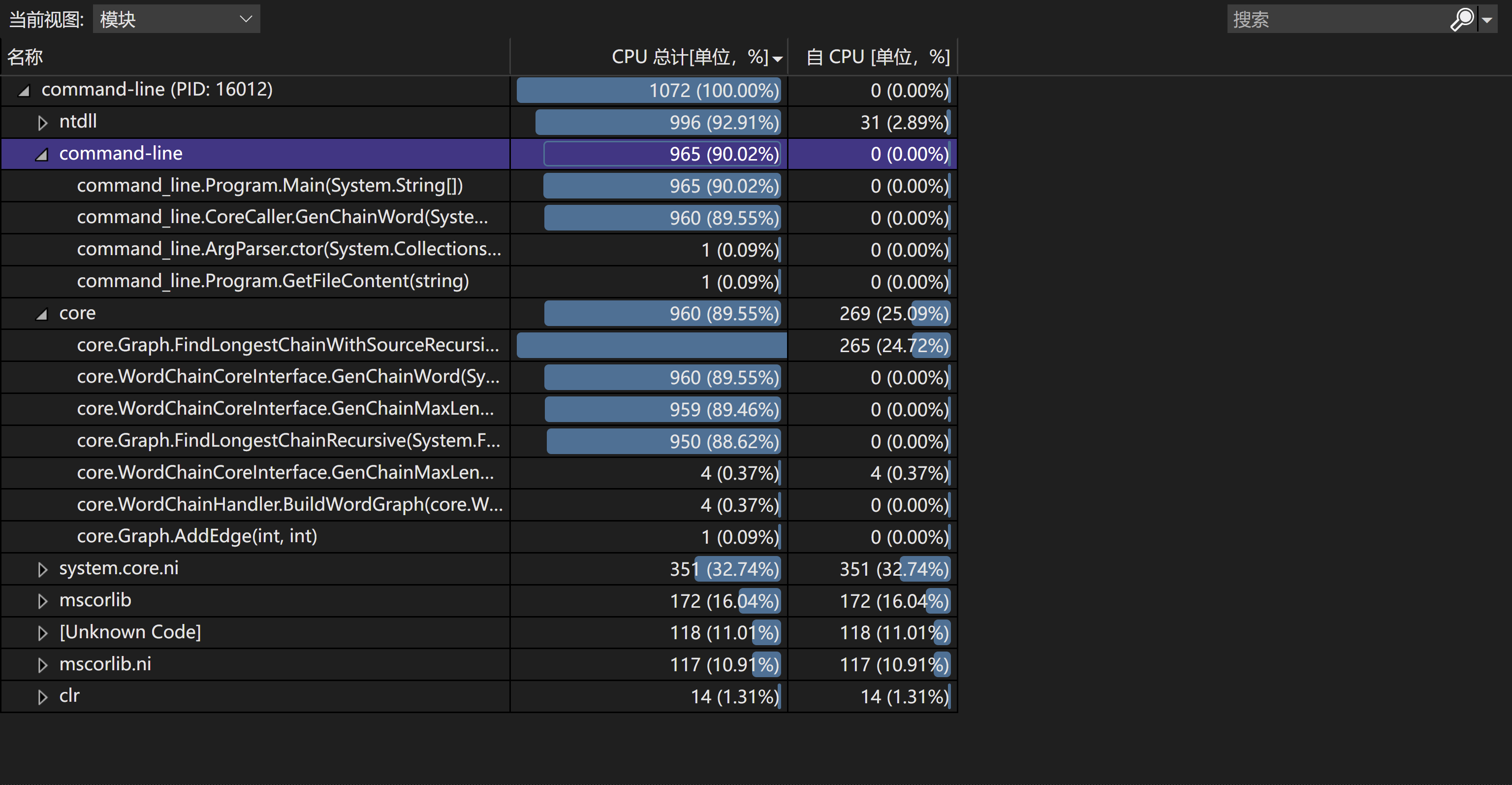This screenshot has height=785, width=1512.
Task: Select the system.core.ni row label
Action: click(x=119, y=568)
